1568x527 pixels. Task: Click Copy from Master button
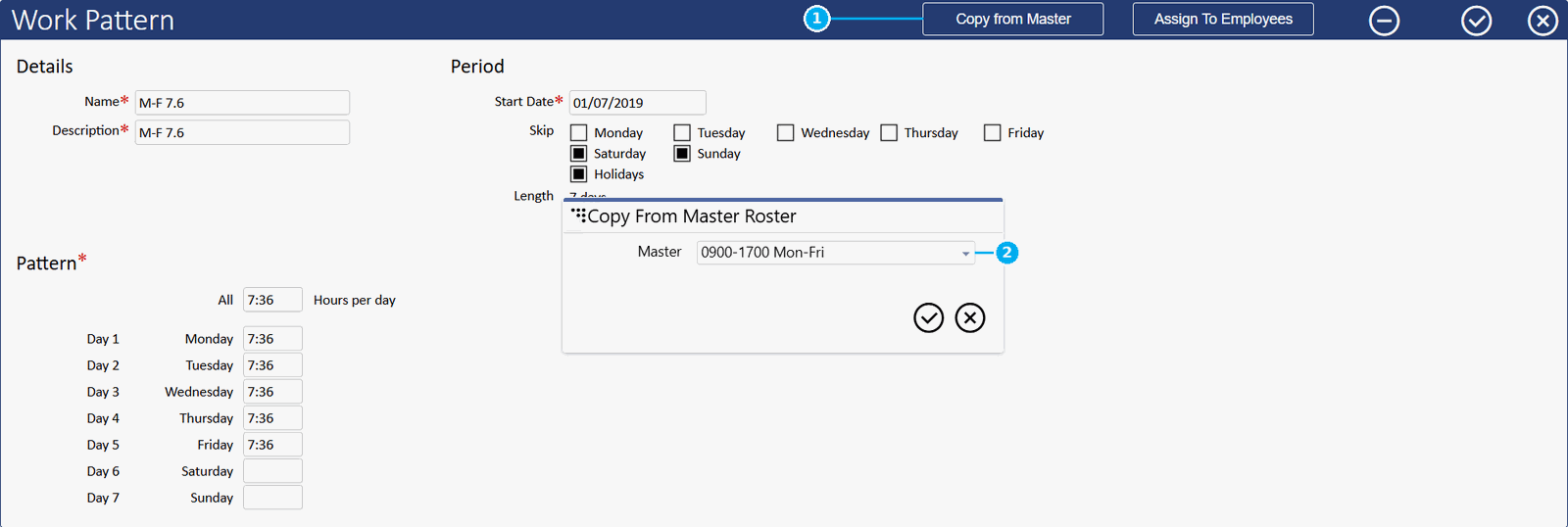1012,19
